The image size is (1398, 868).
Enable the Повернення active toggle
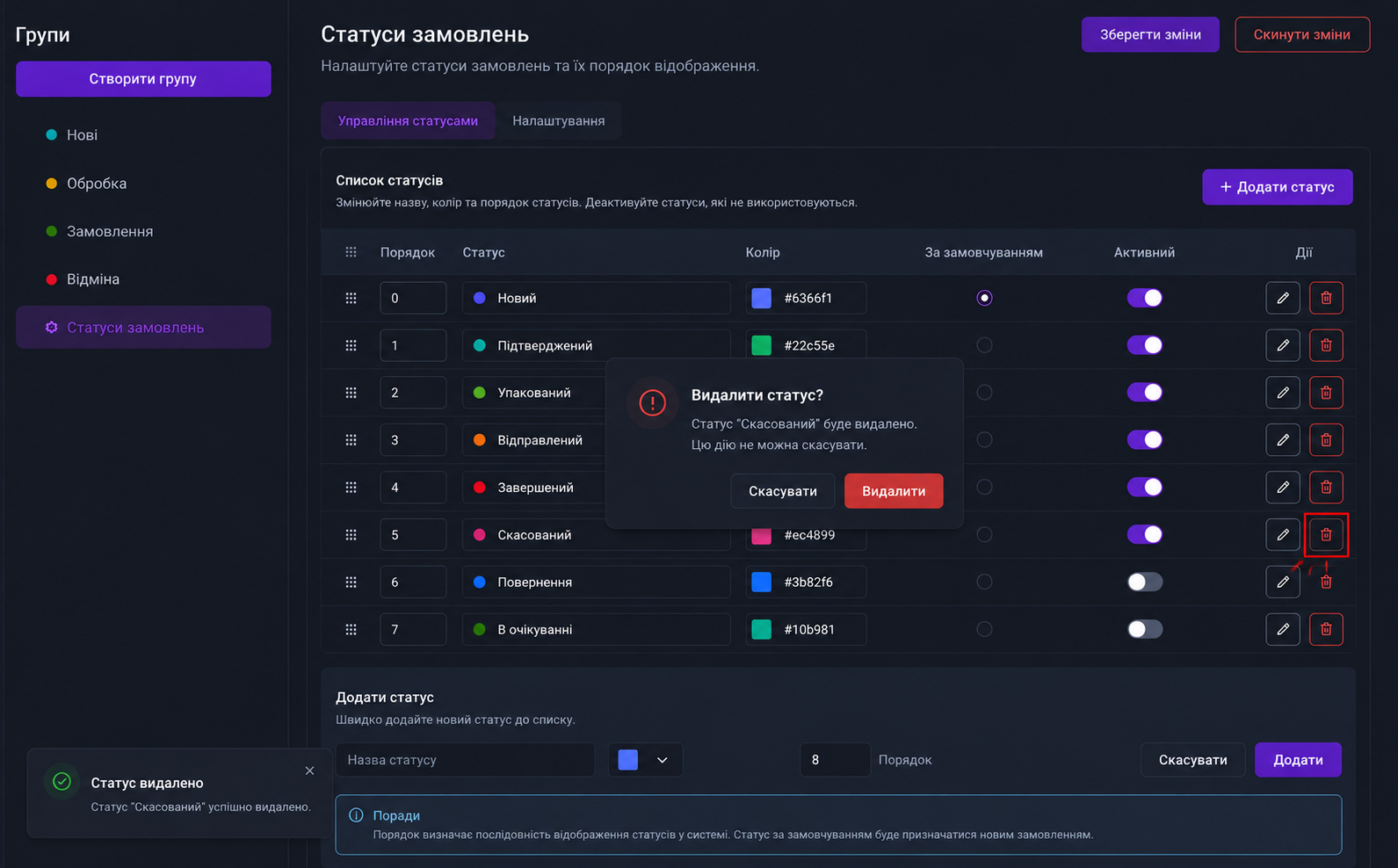click(x=1145, y=582)
